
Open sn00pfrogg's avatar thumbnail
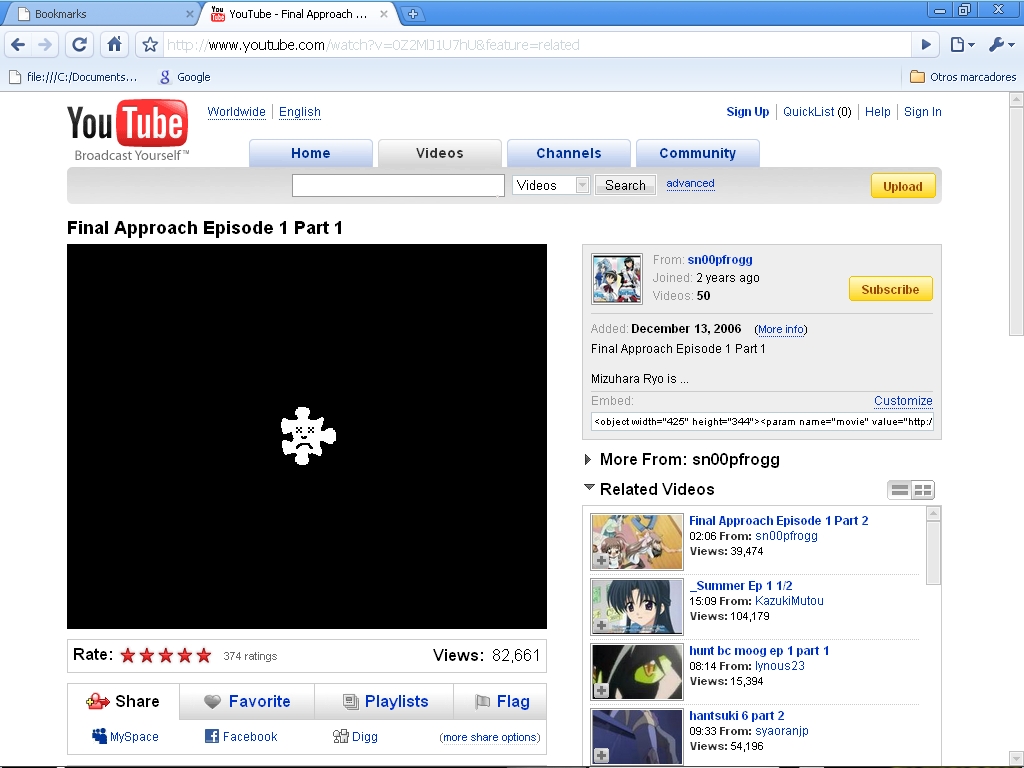pyautogui.click(x=616, y=279)
